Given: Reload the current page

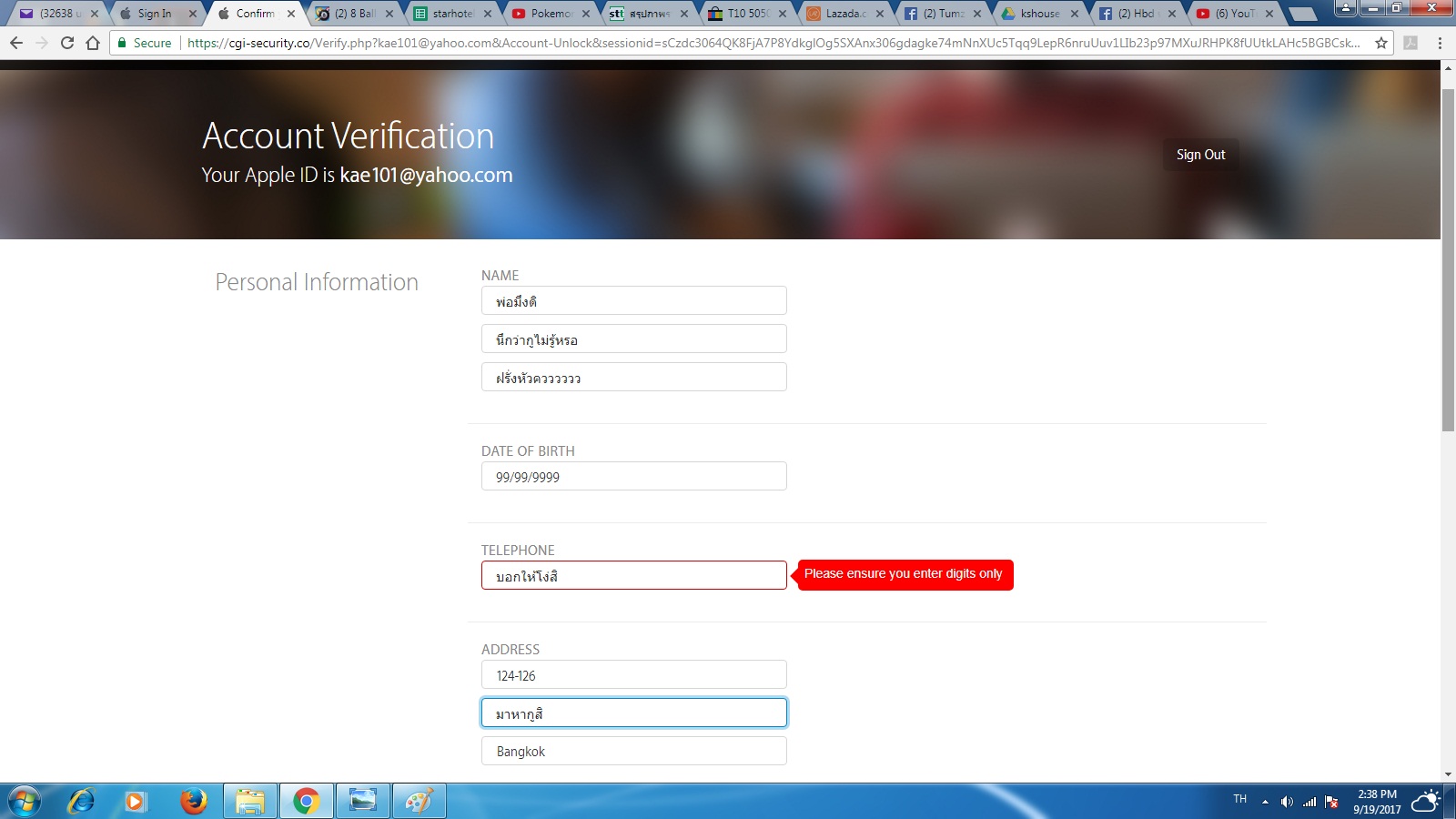Looking at the screenshot, I should pos(67,43).
